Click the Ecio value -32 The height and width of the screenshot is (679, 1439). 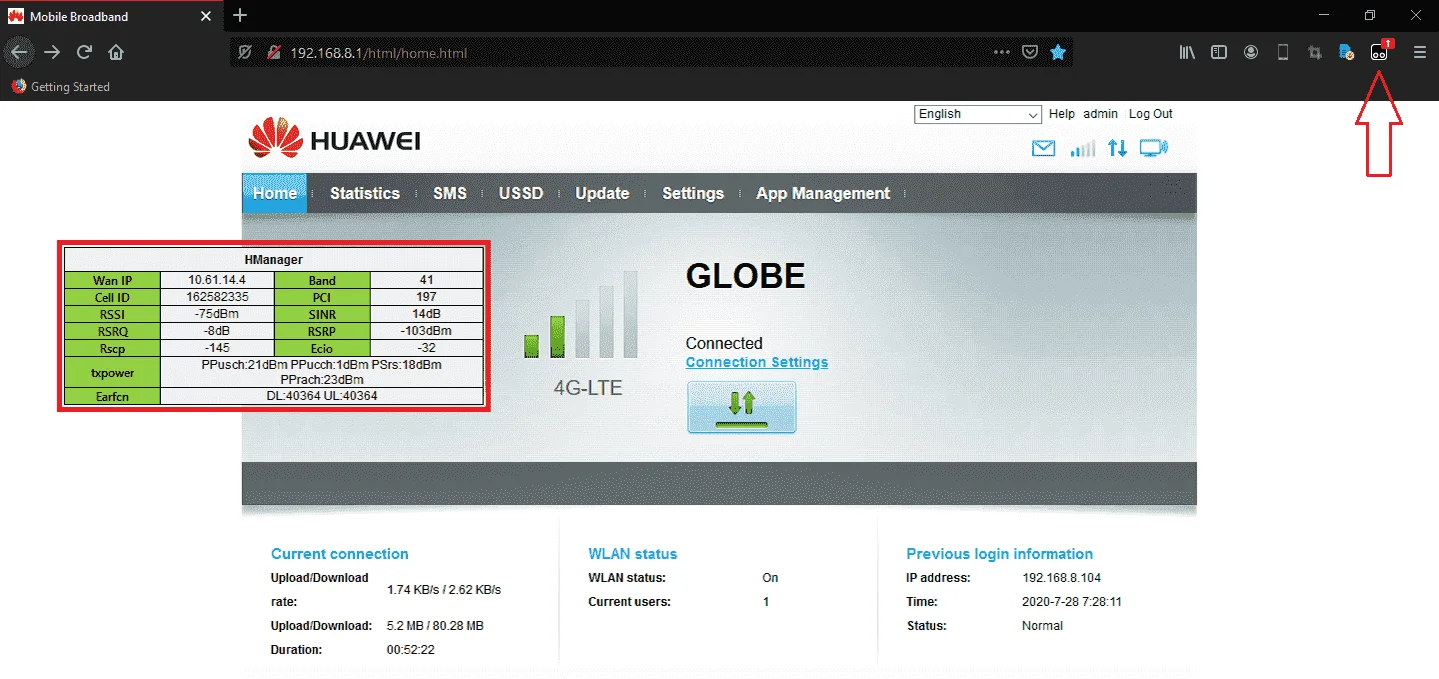point(427,348)
